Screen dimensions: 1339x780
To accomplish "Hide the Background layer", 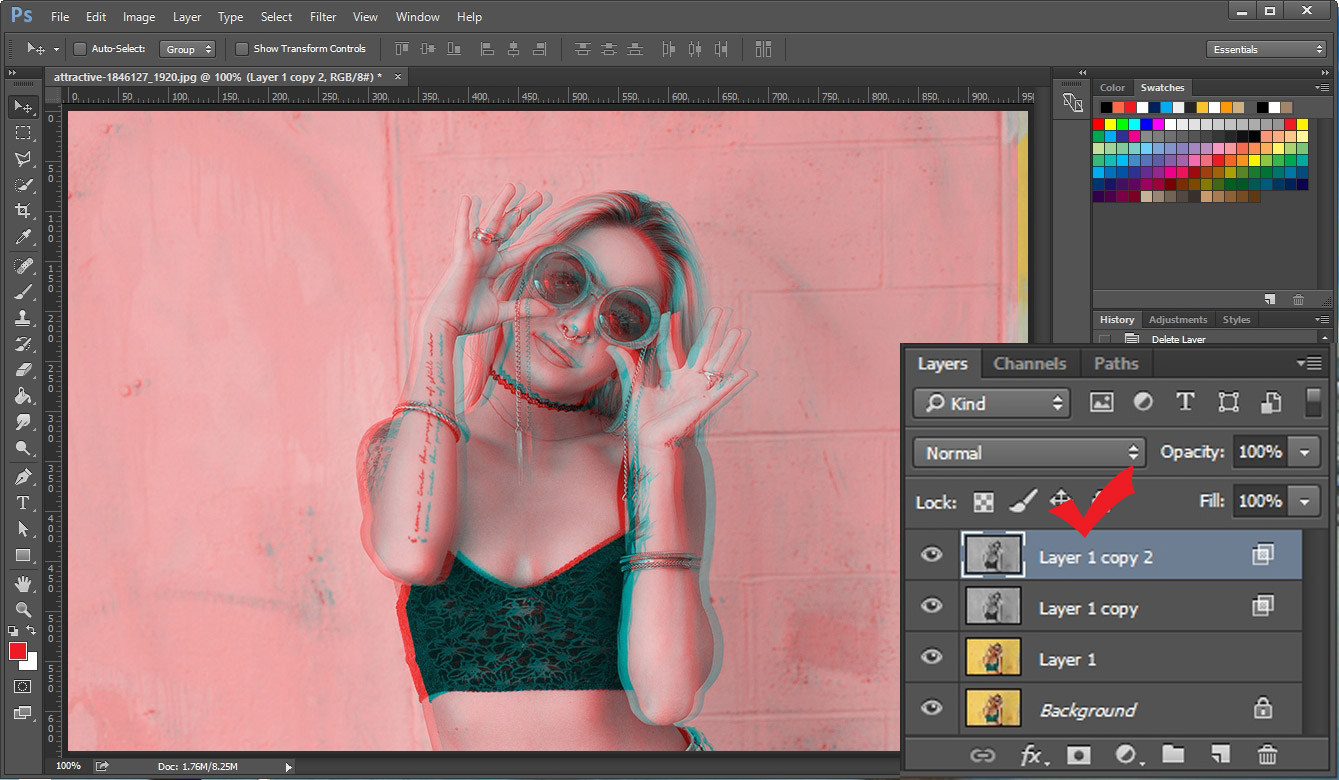I will point(931,707).
